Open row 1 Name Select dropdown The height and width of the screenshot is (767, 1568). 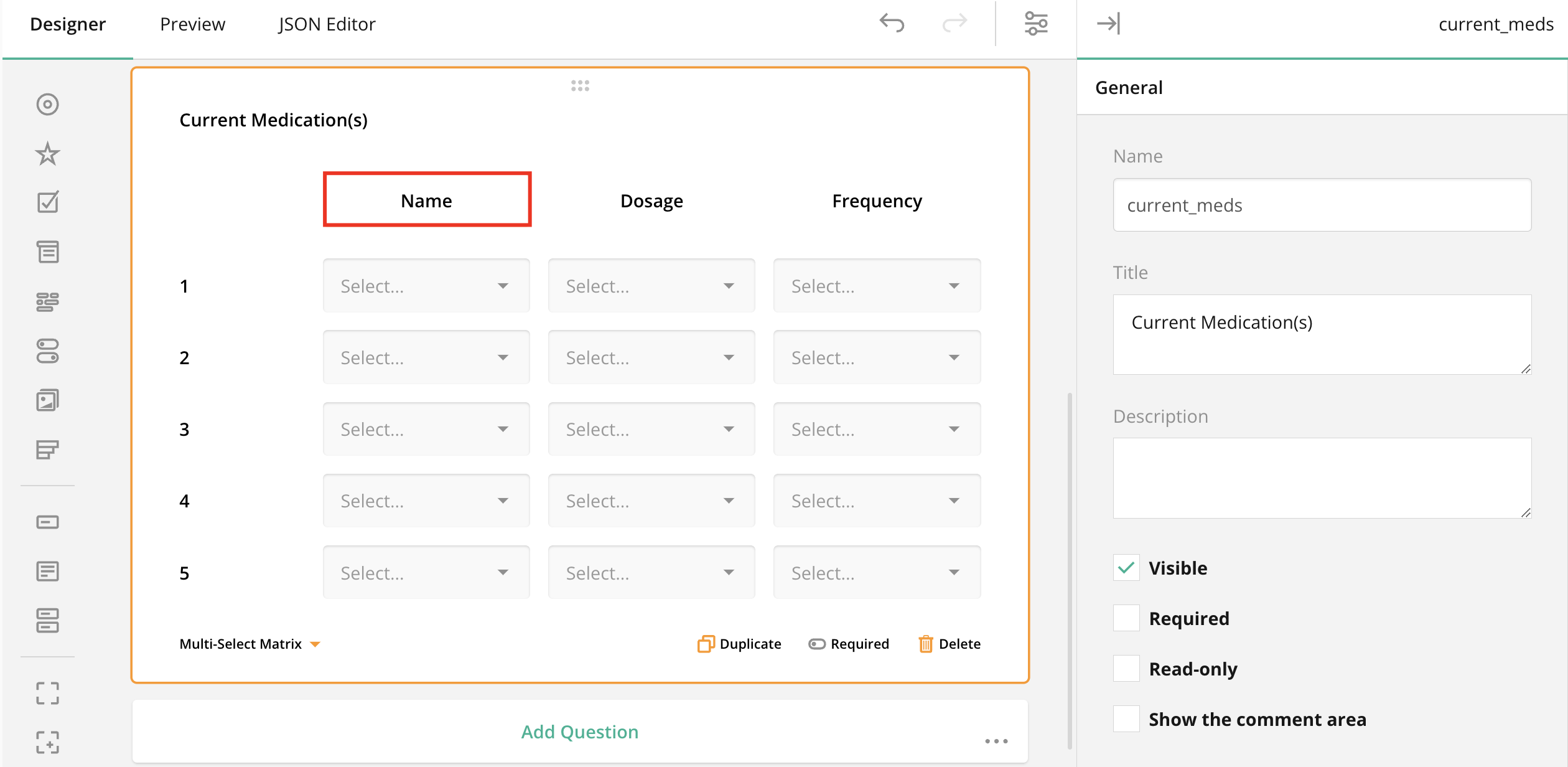(426, 286)
